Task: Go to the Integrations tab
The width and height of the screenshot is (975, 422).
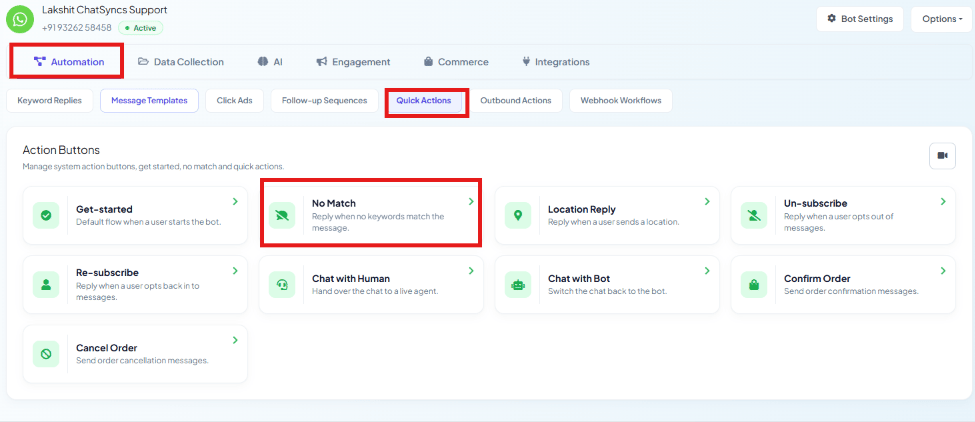Action: click(556, 62)
